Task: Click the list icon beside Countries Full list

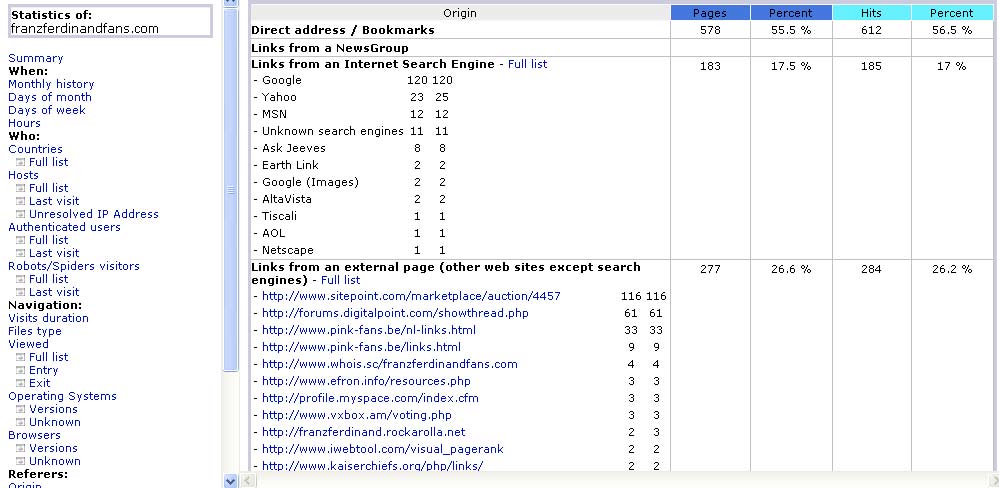Action: (x=20, y=162)
